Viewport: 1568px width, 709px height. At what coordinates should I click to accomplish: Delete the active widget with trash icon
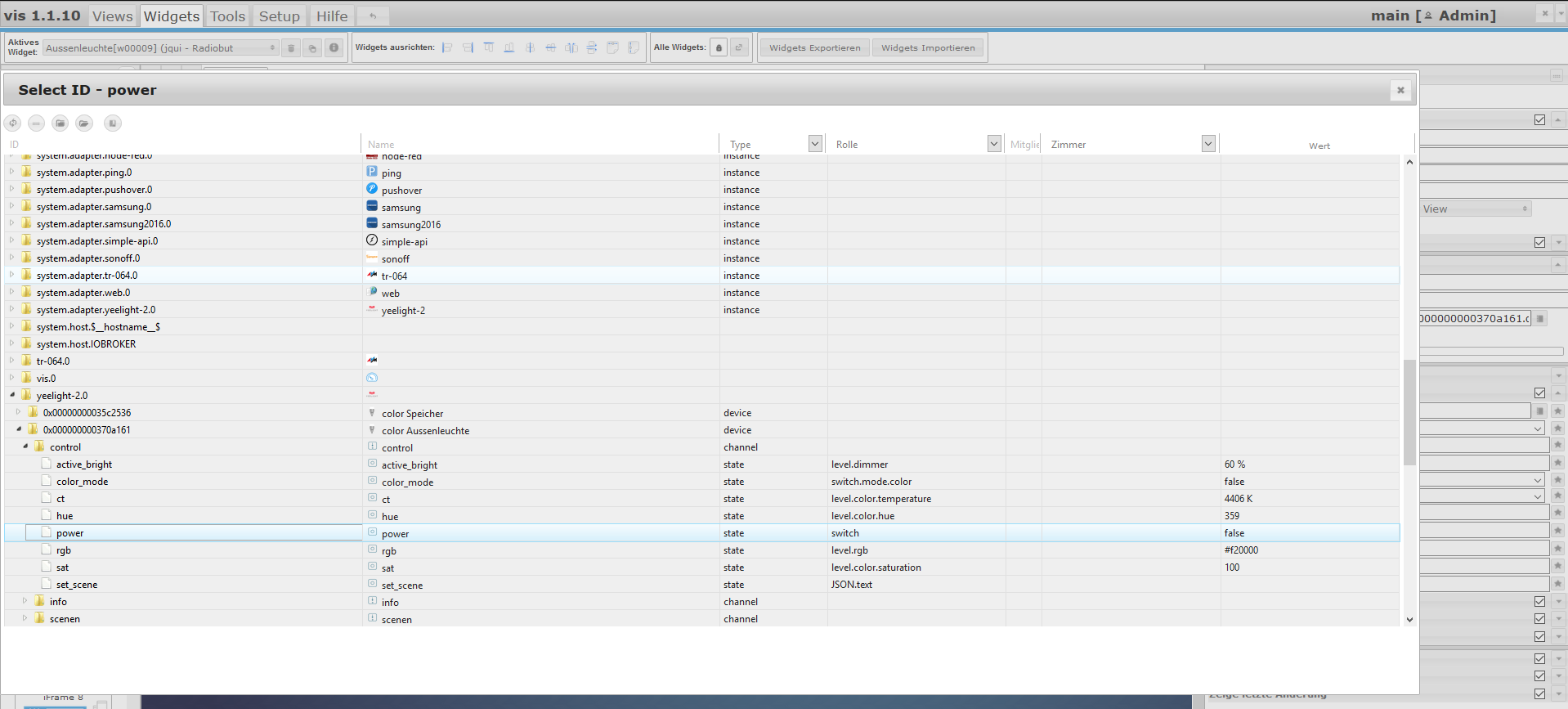pyautogui.click(x=291, y=48)
